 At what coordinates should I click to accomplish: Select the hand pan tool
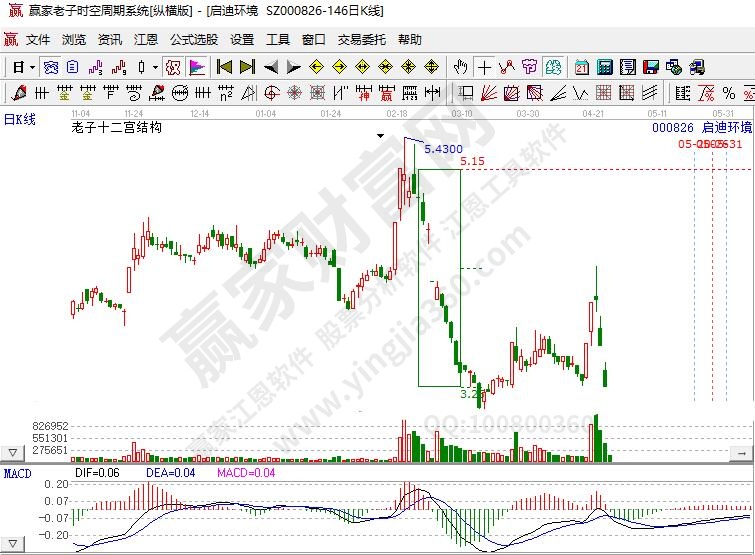coord(460,67)
